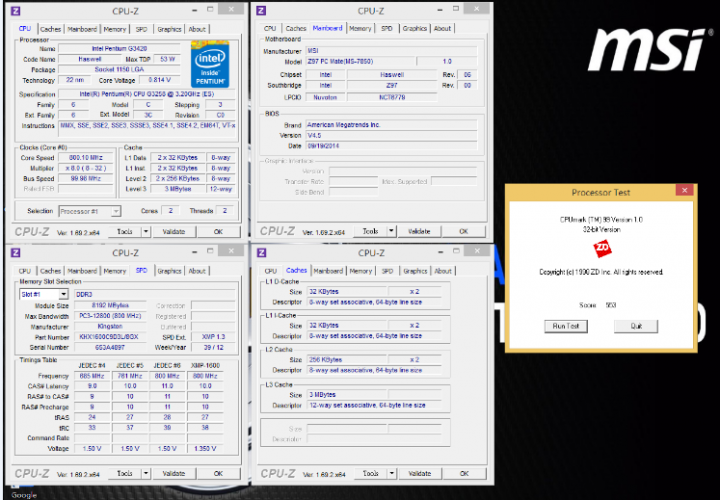This screenshot has height=500, width=720.
Task: Open the Memory tab in the SPD window
Action: click(x=114, y=271)
